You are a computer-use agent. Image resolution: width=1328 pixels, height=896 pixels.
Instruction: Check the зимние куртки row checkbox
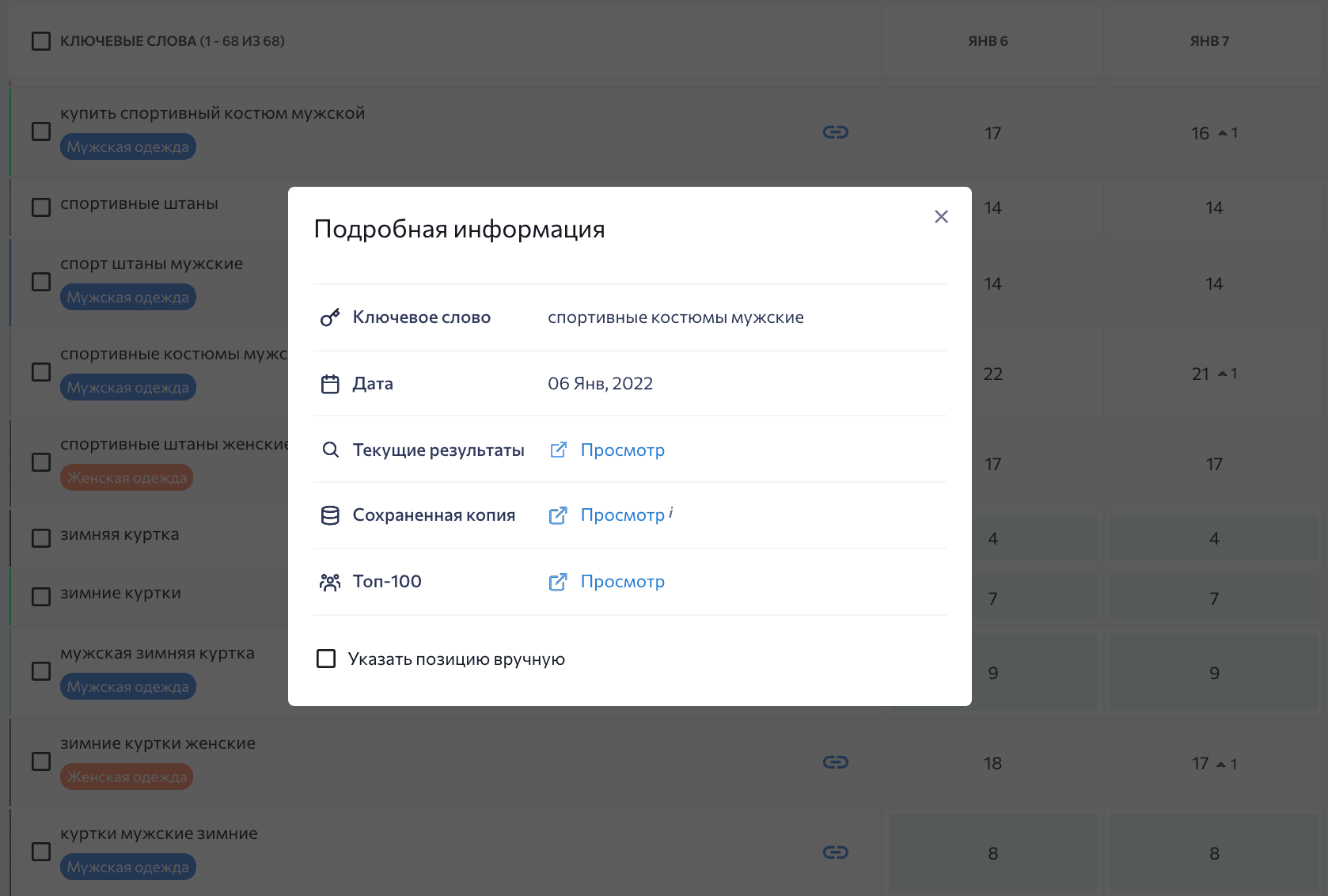(41, 597)
